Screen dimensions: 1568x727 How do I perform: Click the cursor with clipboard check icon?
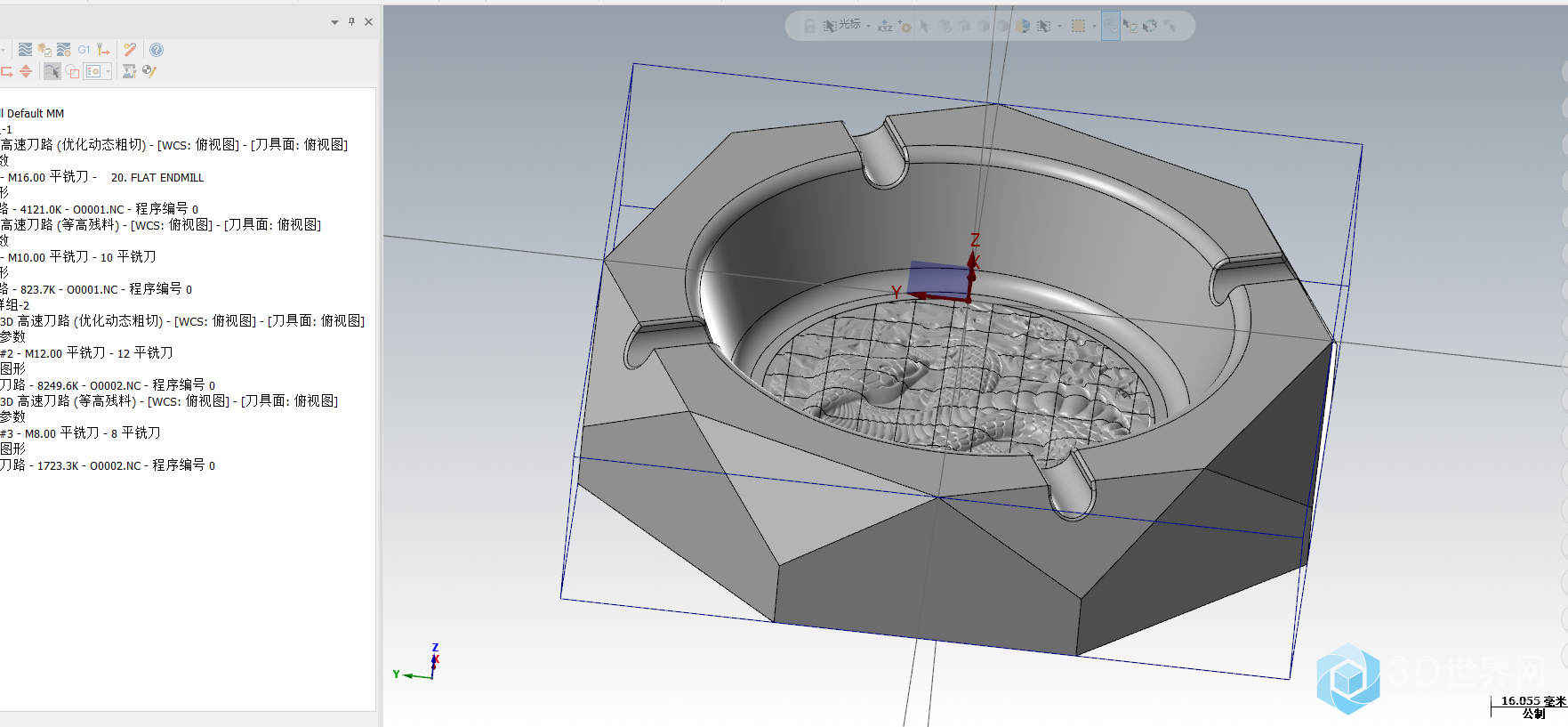click(x=1130, y=26)
